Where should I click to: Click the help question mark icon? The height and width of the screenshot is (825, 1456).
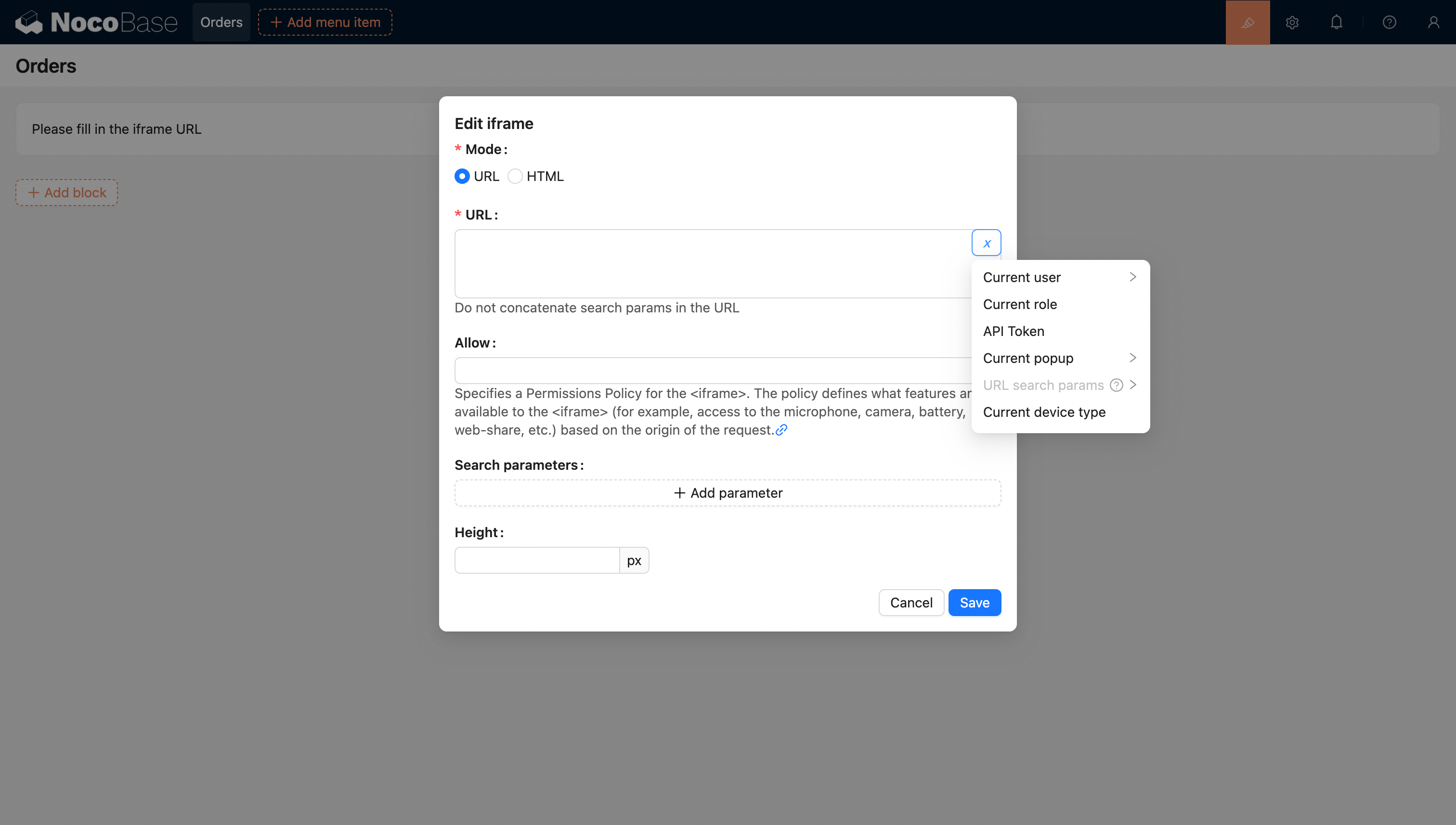[1389, 22]
